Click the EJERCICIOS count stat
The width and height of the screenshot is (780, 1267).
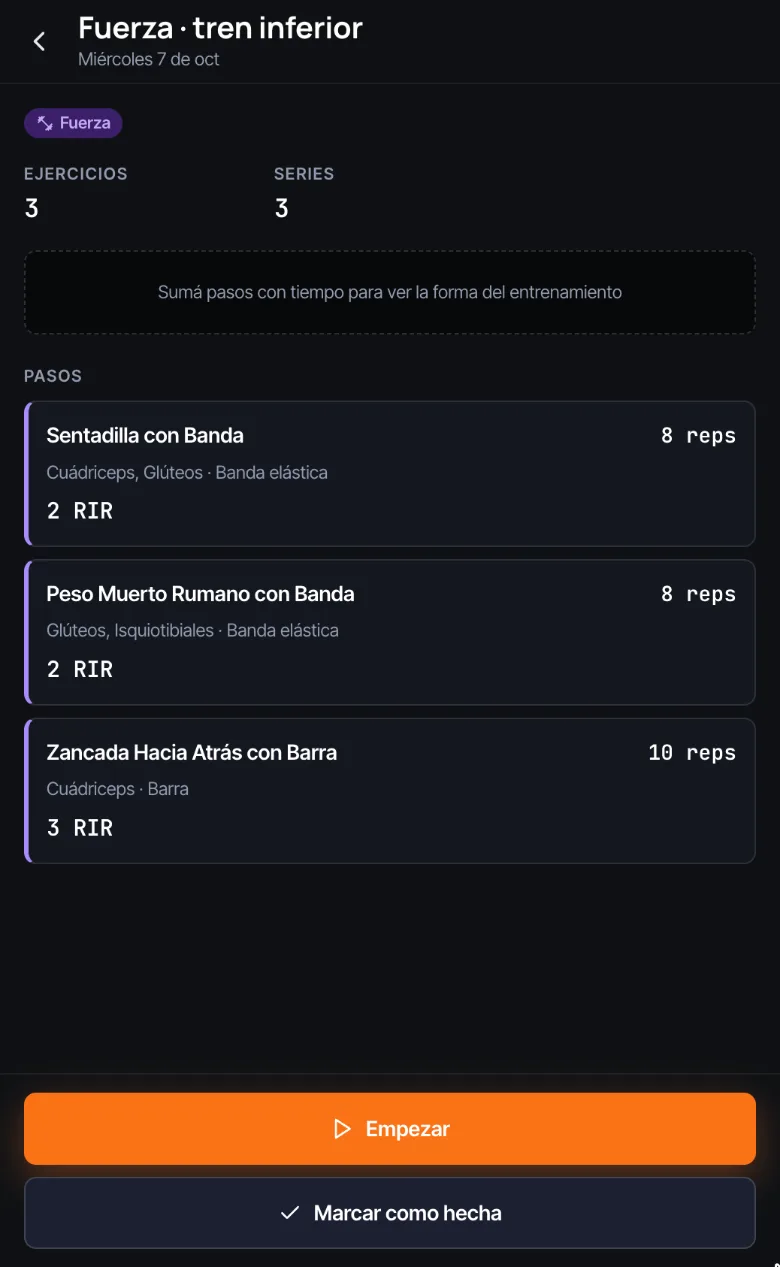76,192
